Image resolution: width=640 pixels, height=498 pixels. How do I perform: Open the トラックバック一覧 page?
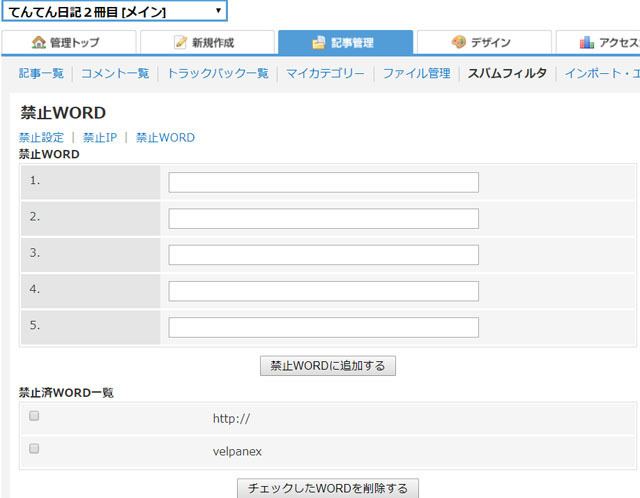218,73
